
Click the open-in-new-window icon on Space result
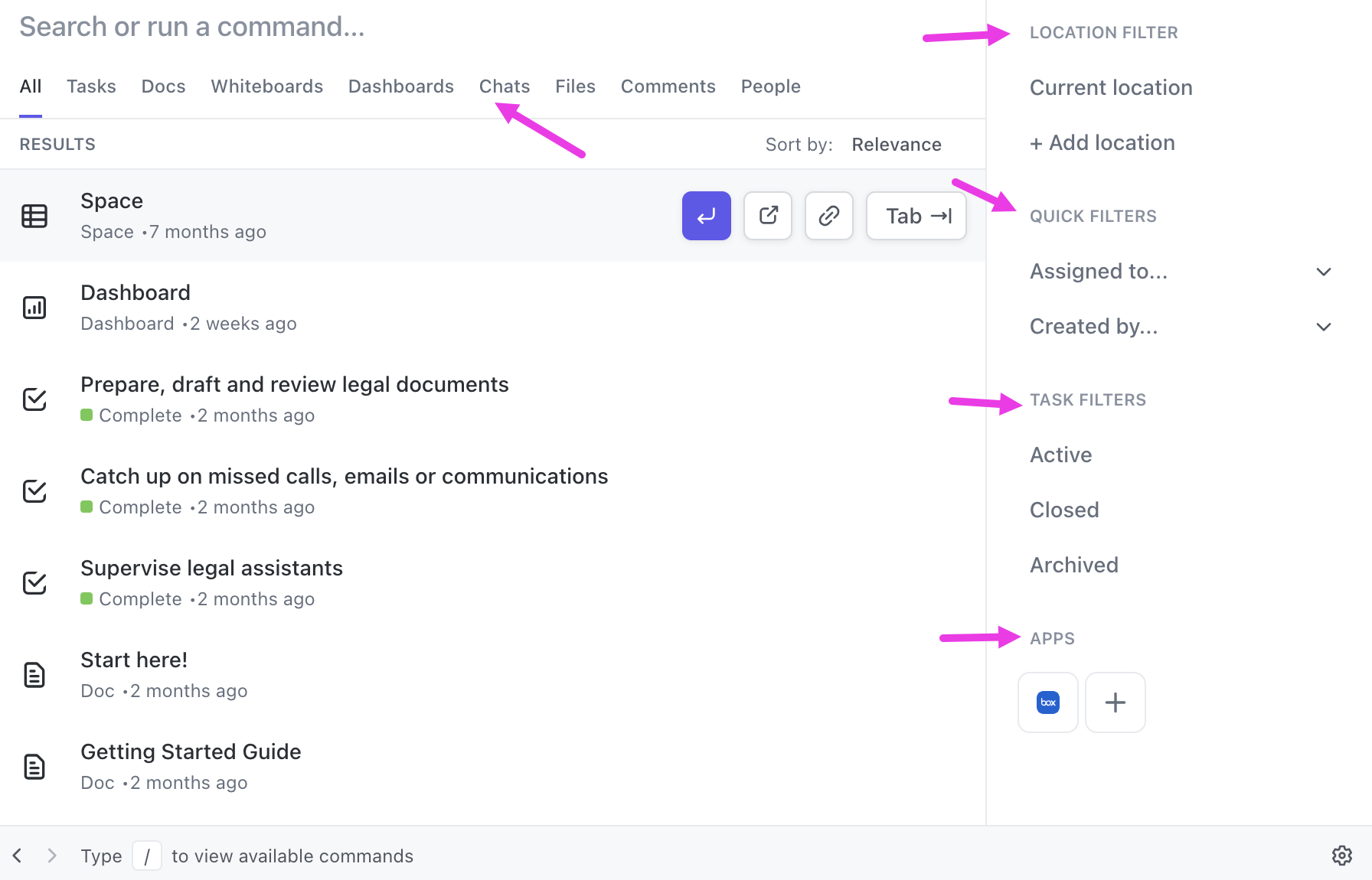coord(767,216)
